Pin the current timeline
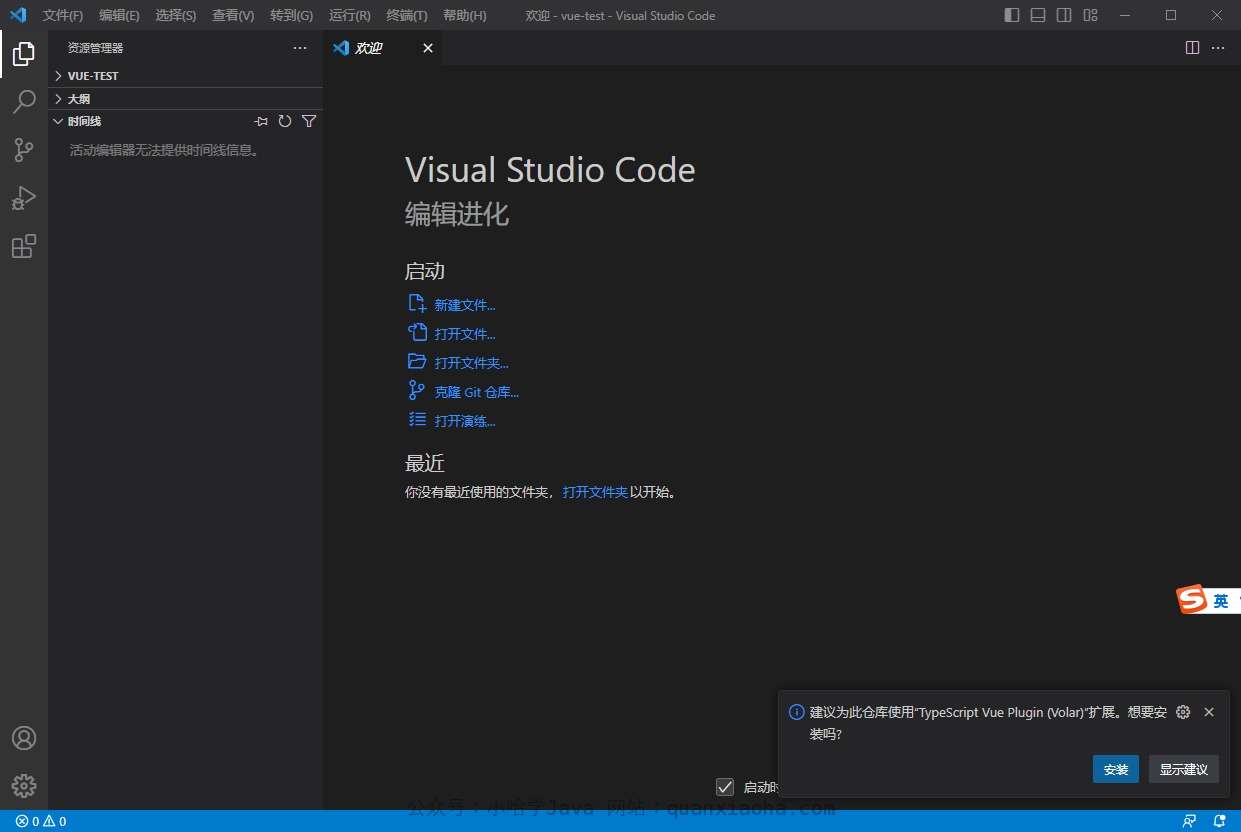This screenshot has width=1241, height=832. tap(261, 121)
